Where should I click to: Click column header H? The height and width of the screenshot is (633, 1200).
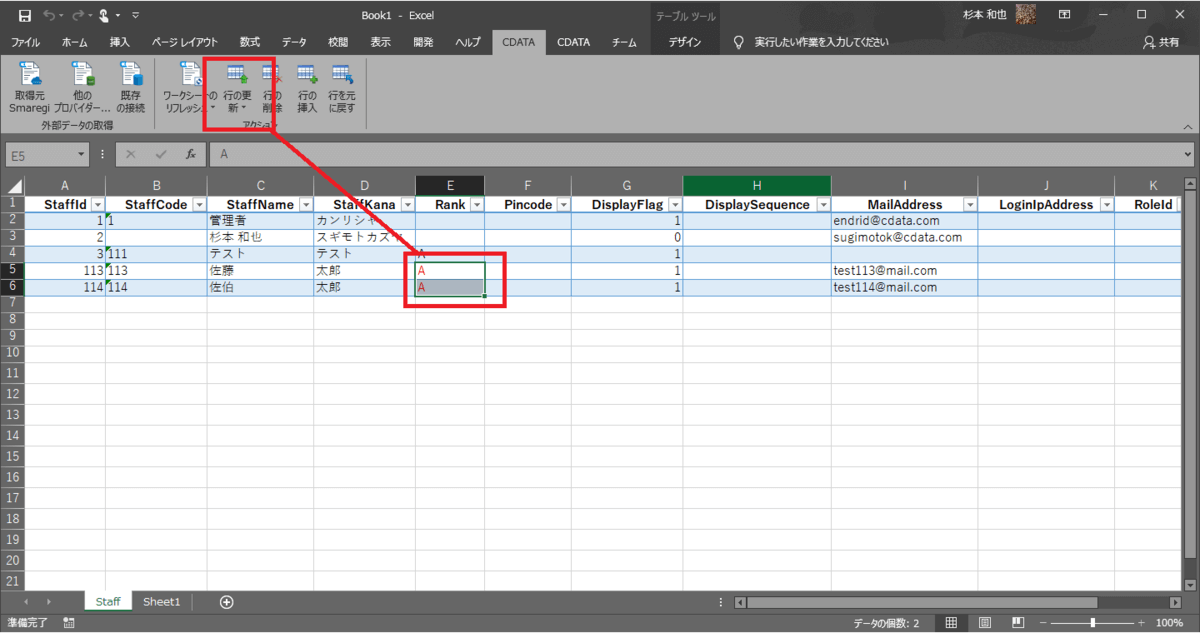click(x=757, y=185)
